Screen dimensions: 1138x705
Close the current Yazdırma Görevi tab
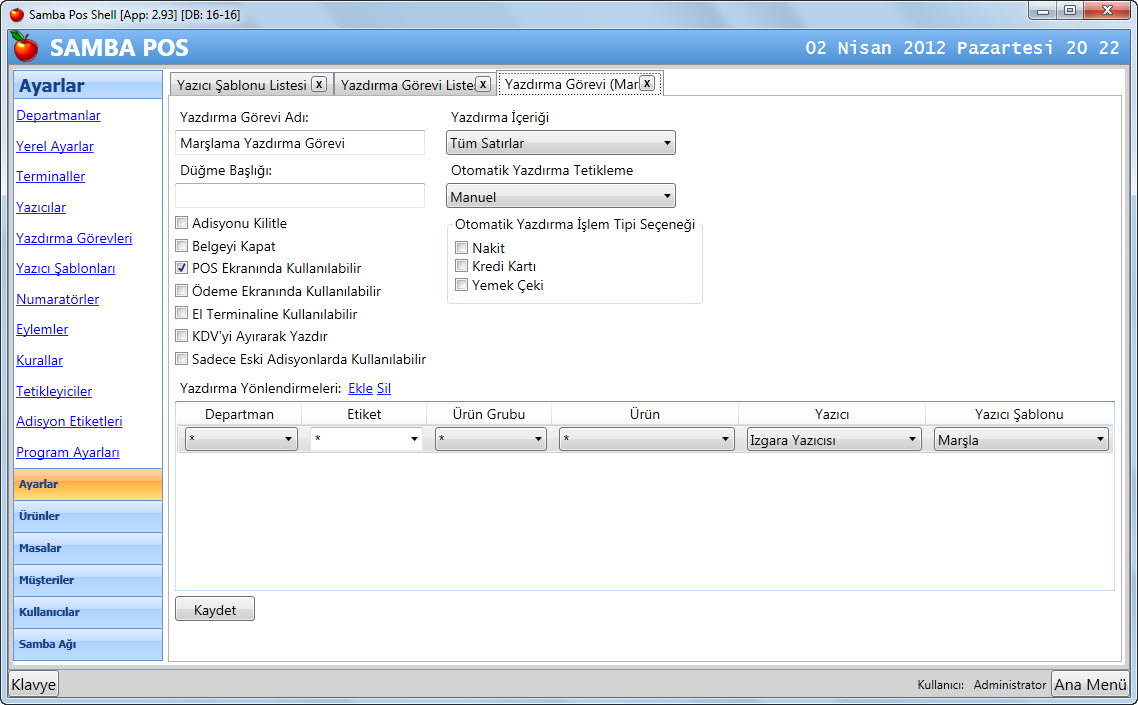[647, 84]
